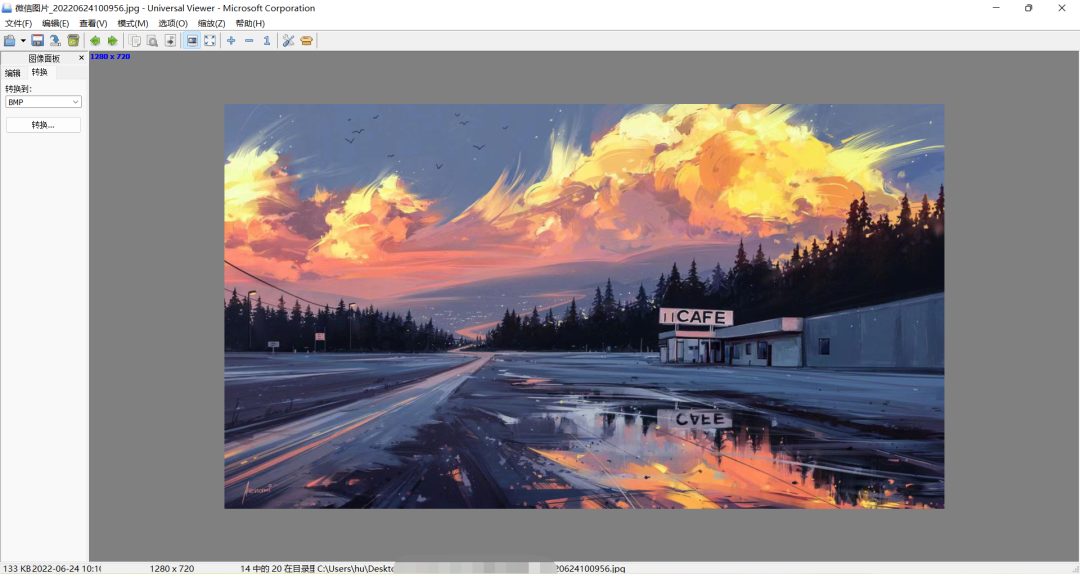Close the 图像面板 side panel
Screen dimensions: 1080x574
(x=81, y=58)
